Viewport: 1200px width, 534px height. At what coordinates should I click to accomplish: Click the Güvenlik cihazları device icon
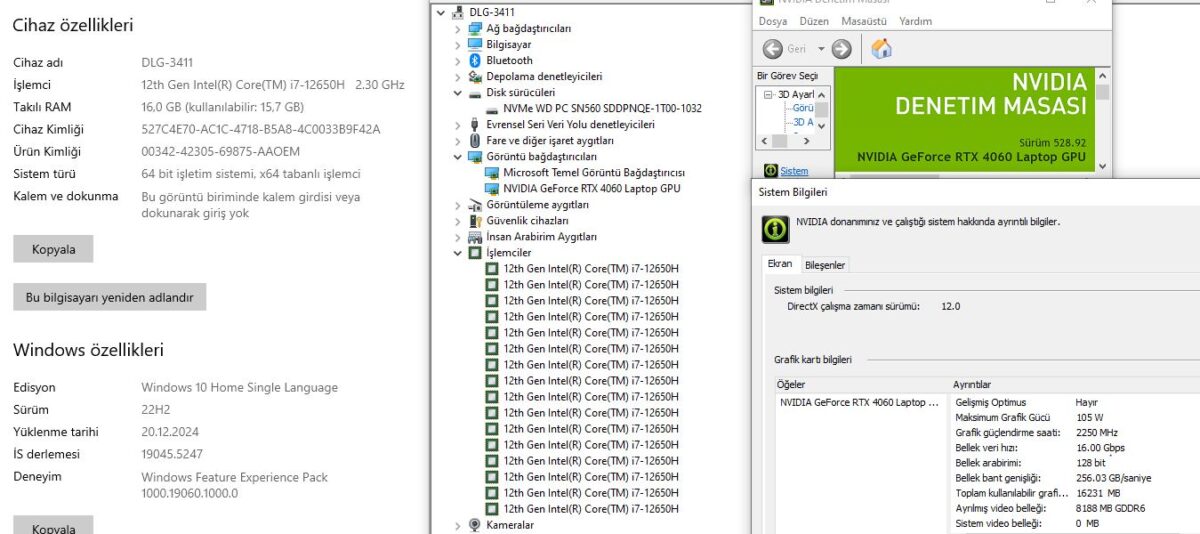(475, 221)
